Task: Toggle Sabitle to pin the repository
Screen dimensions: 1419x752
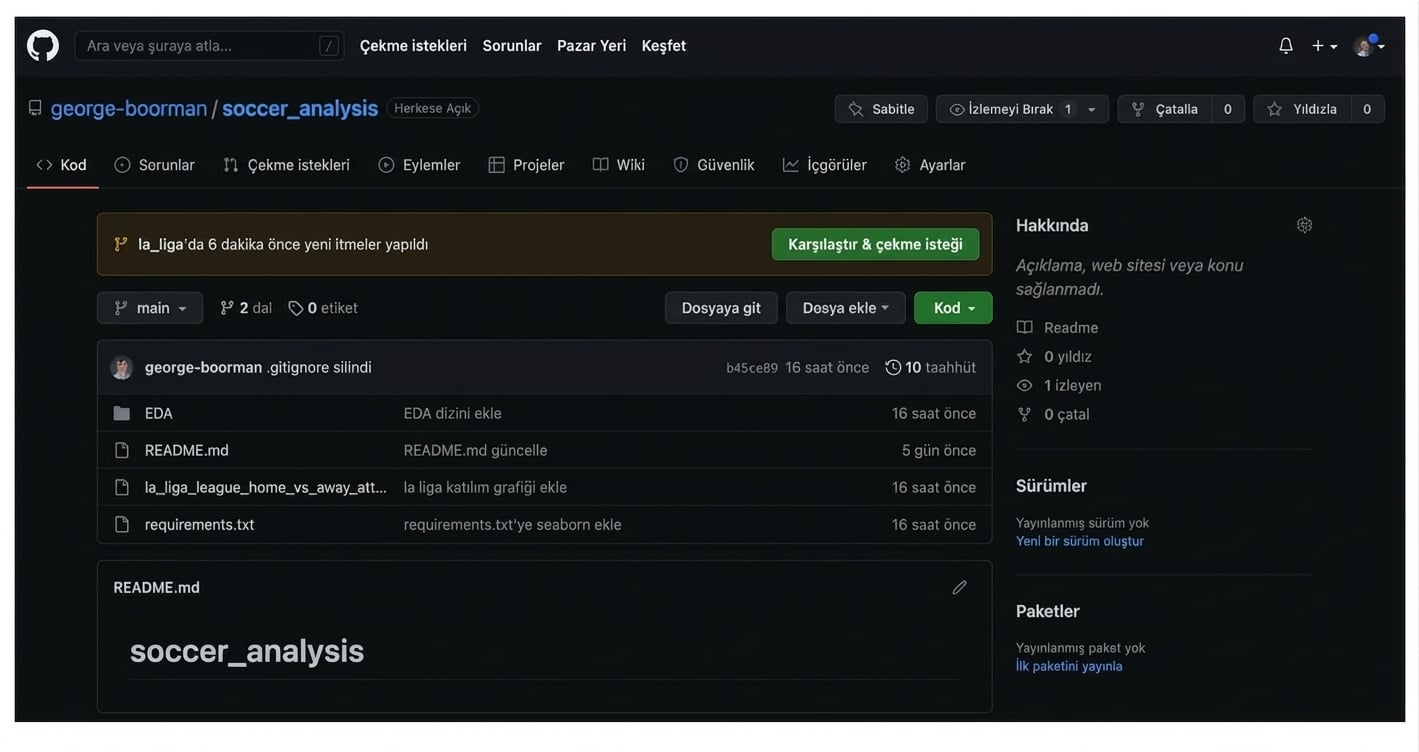Action: (x=881, y=109)
